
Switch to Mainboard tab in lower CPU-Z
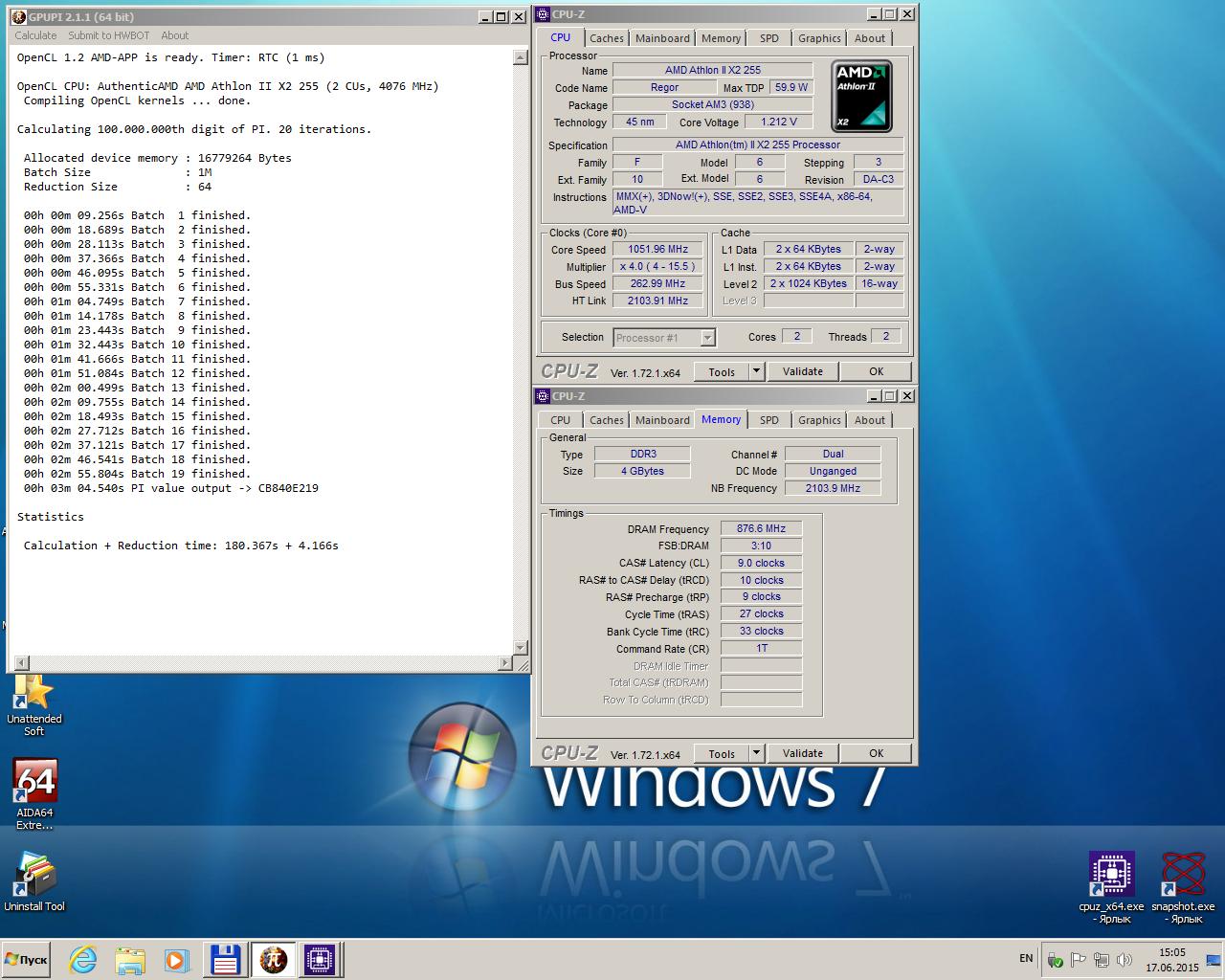[x=662, y=420]
